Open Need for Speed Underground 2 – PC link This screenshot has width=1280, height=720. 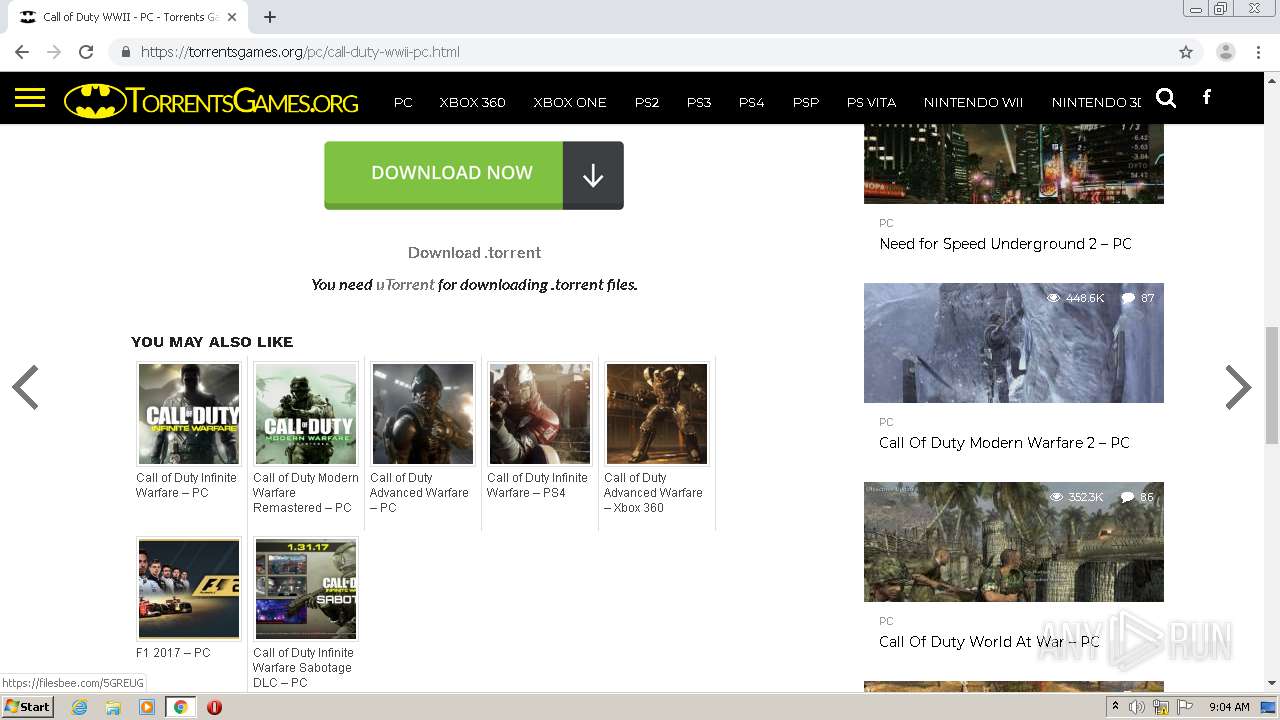pos(1005,244)
